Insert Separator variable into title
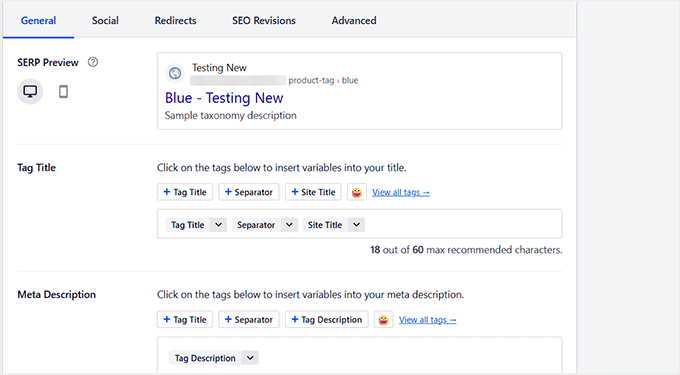Viewport: 680px width, 375px height. (248, 192)
